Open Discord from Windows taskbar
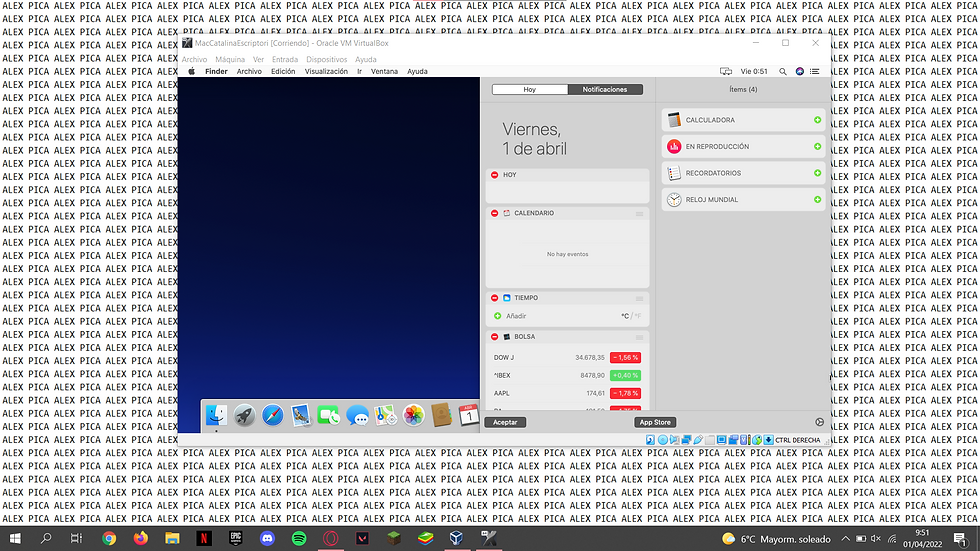 pyautogui.click(x=268, y=538)
